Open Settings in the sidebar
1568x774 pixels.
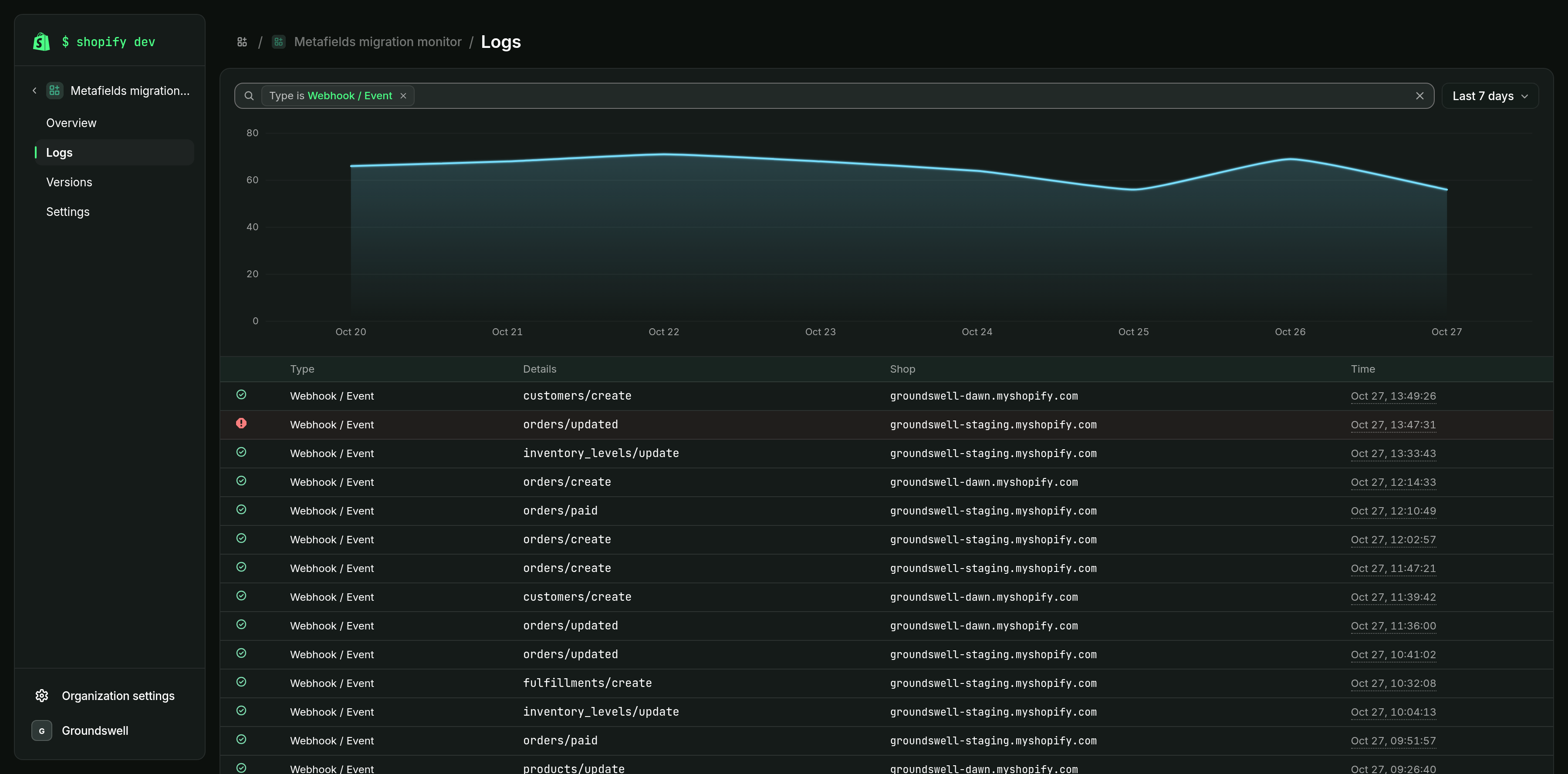68,212
